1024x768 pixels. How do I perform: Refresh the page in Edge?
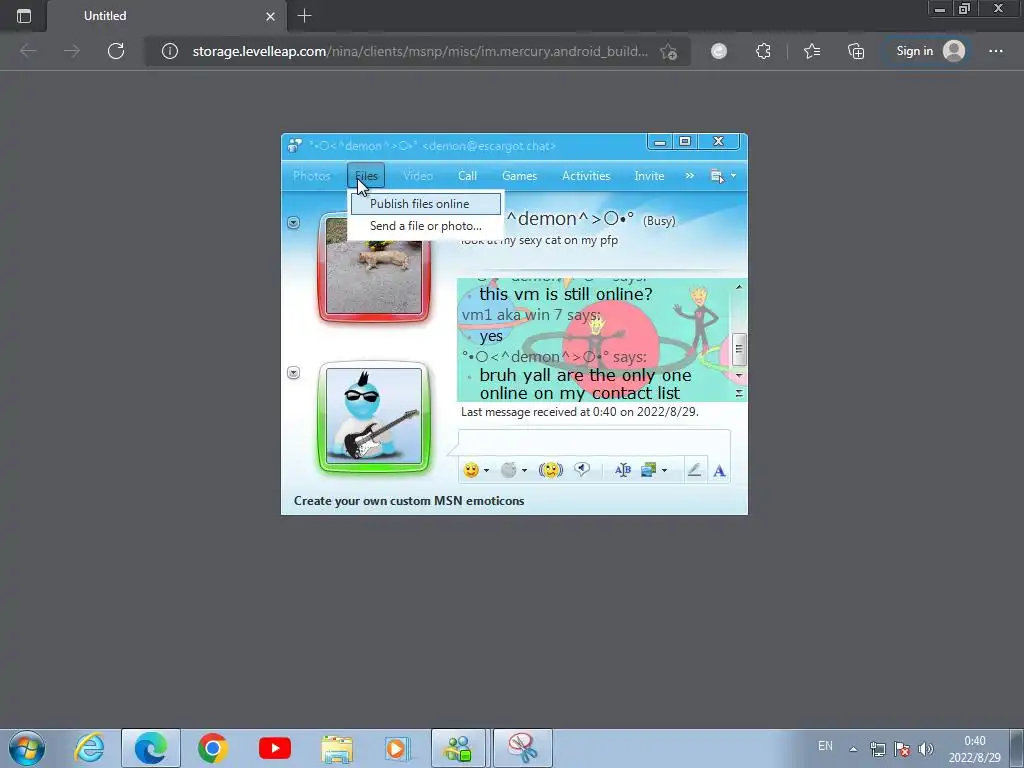point(116,51)
